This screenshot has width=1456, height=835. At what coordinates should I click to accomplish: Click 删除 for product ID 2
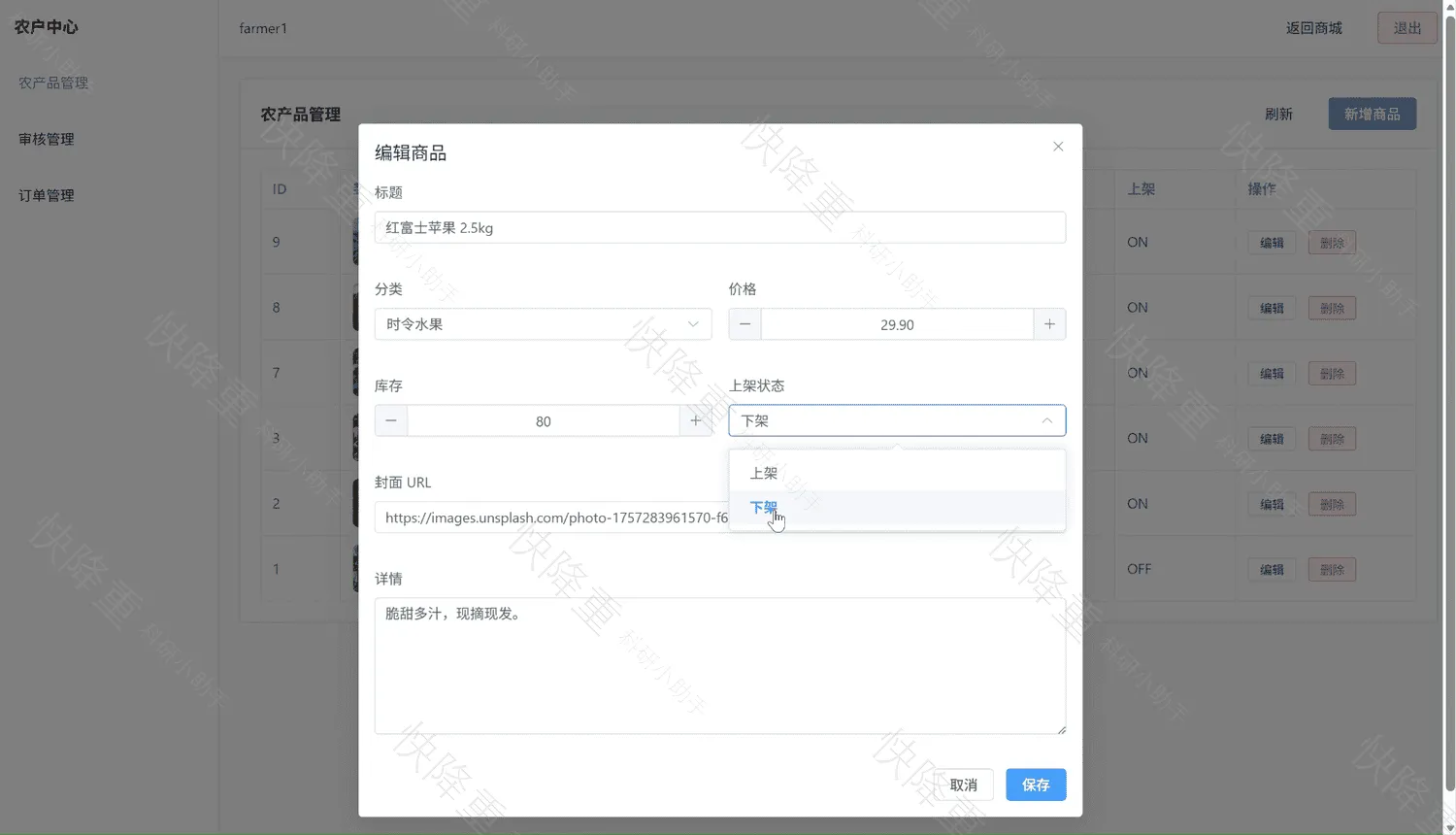pyautogui.click(x=1332, y=504)
